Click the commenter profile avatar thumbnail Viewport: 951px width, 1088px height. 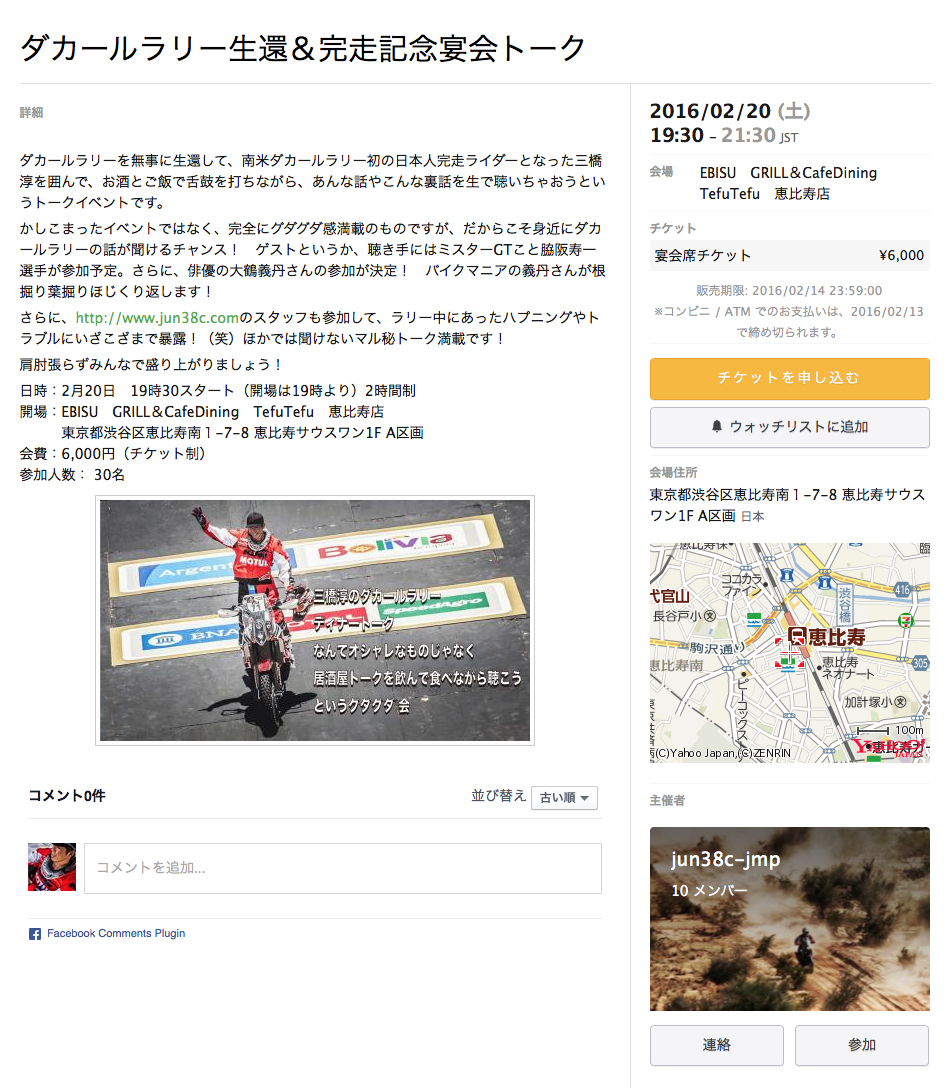(x=52, y=867)
